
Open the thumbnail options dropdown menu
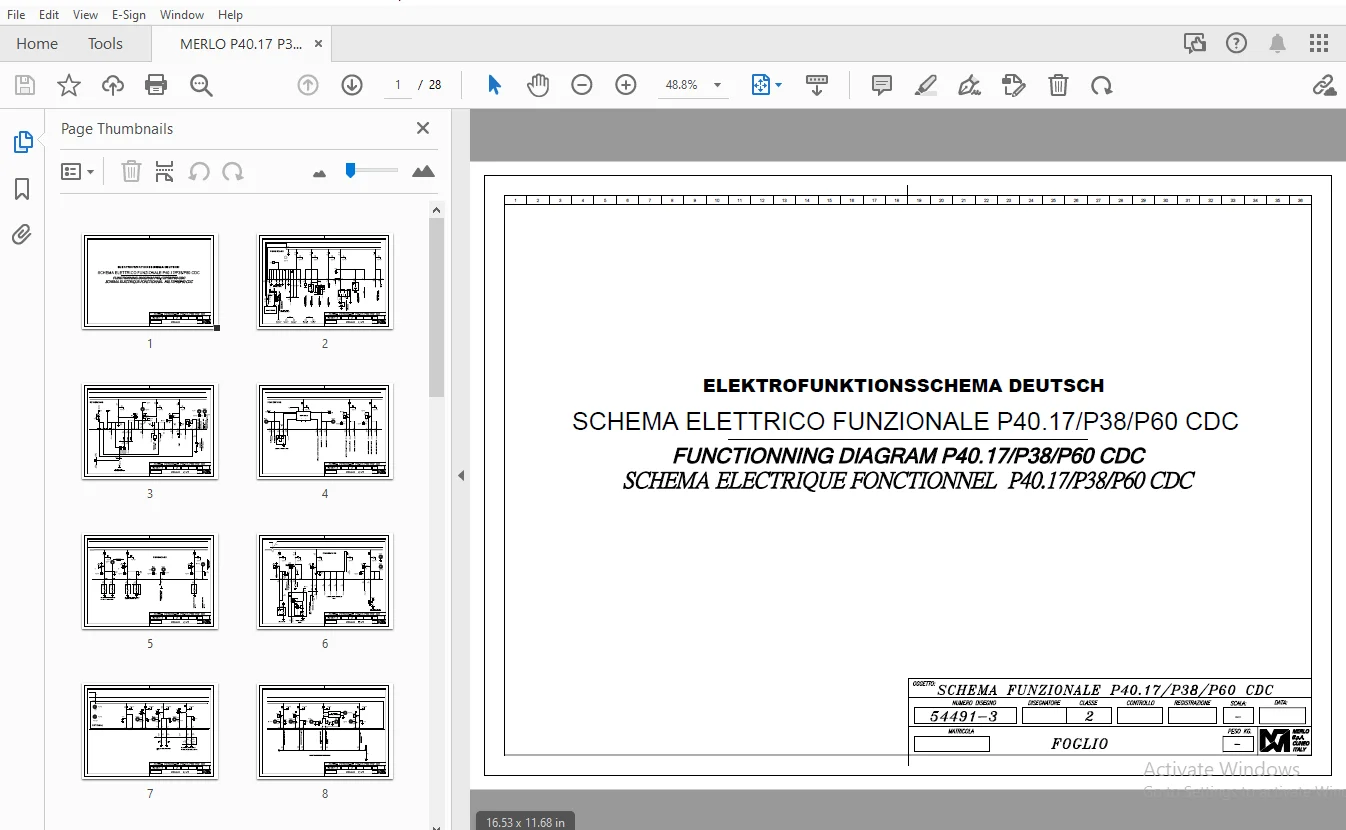pyautogui.click(x=77, y=172)
